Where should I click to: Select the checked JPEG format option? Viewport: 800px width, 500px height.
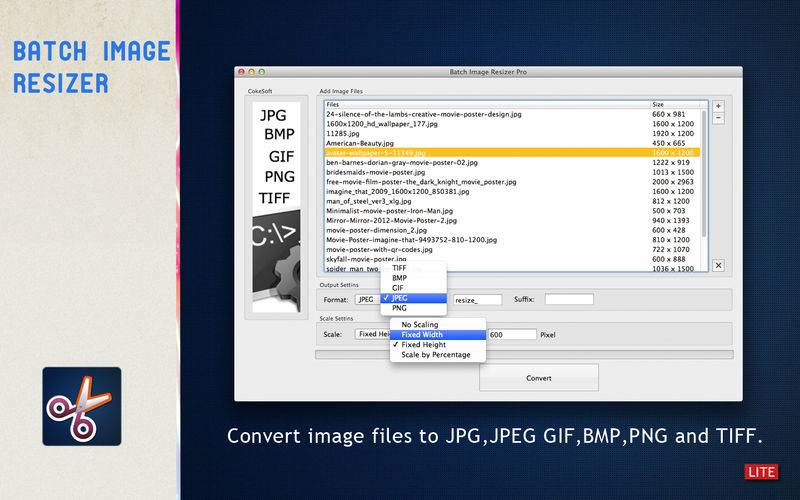coord(414,298)
